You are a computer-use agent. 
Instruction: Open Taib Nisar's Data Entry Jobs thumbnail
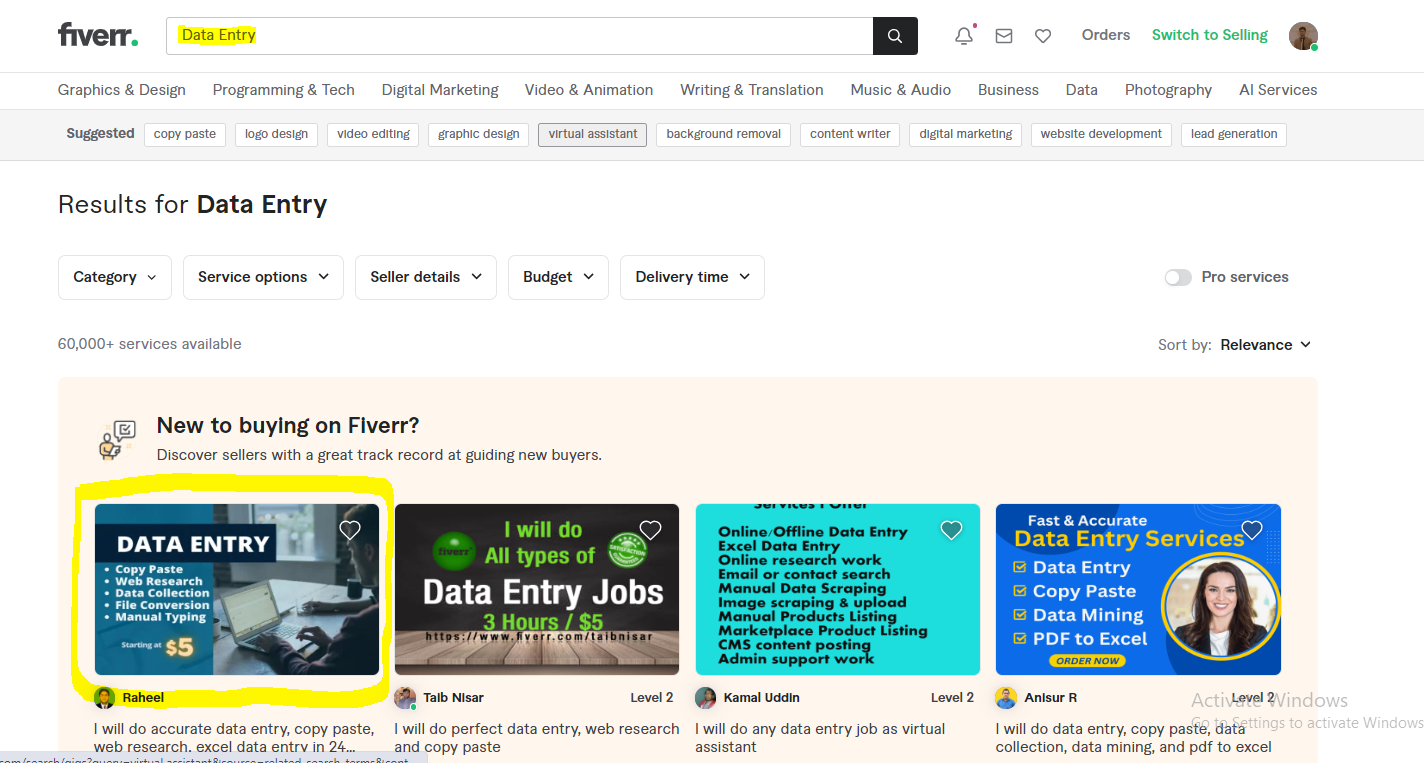537,590
